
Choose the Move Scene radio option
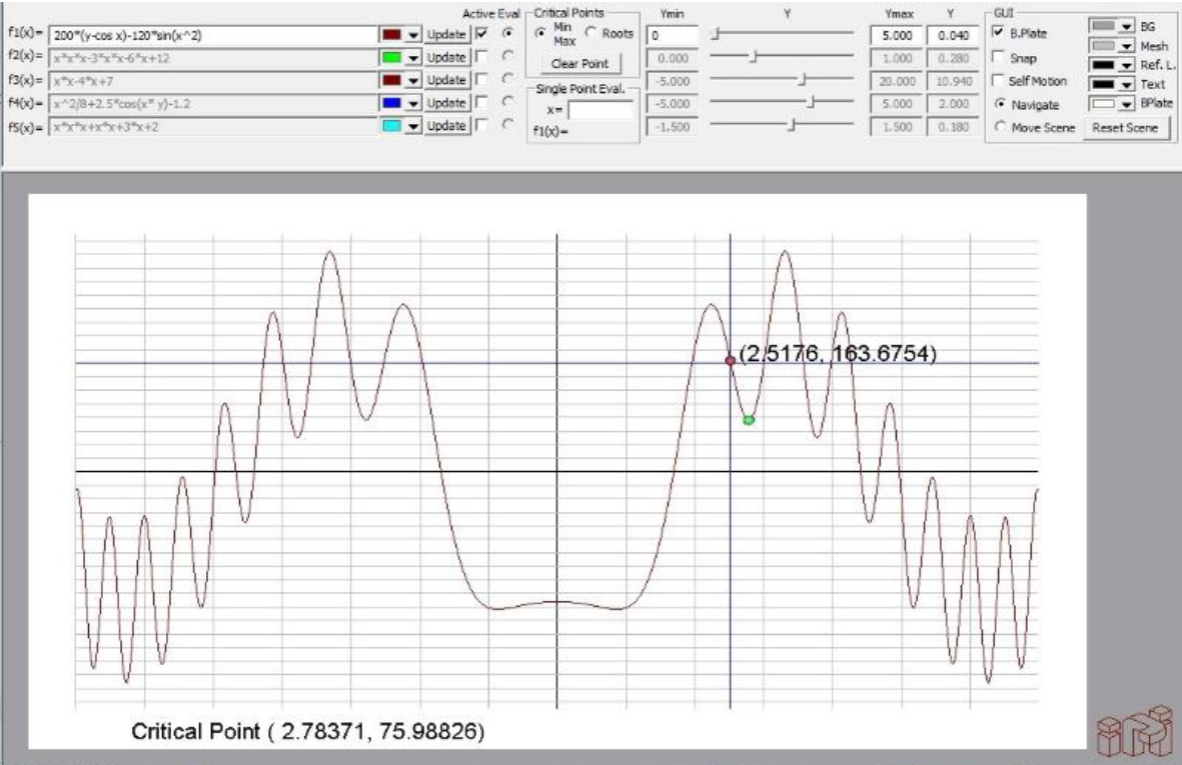1000,127
